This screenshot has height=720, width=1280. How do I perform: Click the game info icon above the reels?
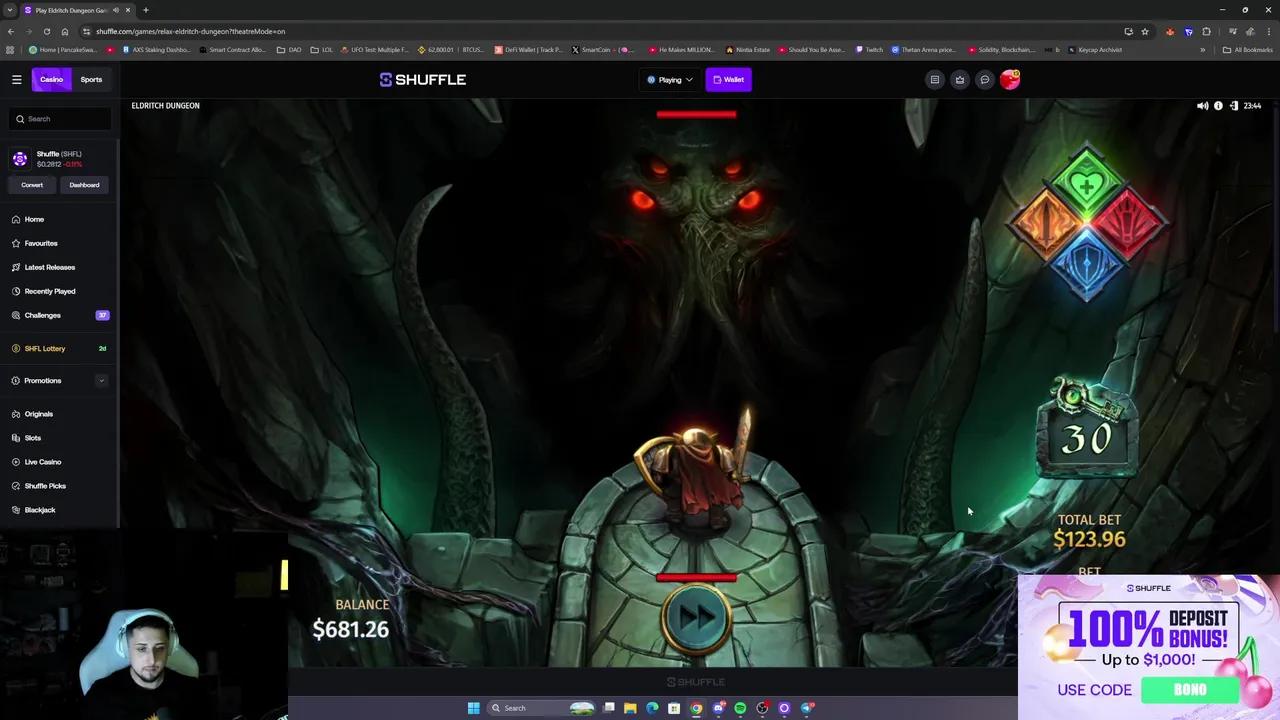click(1218, 105)
